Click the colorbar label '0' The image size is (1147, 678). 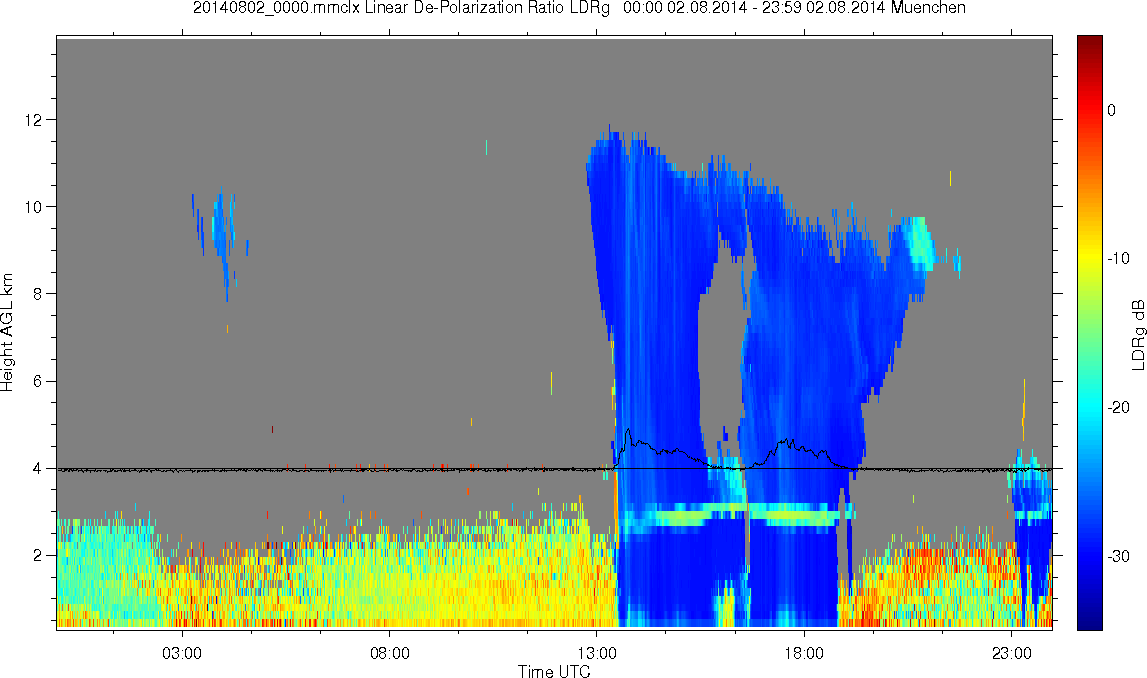pyautogui.click(x=1112, y=110)
